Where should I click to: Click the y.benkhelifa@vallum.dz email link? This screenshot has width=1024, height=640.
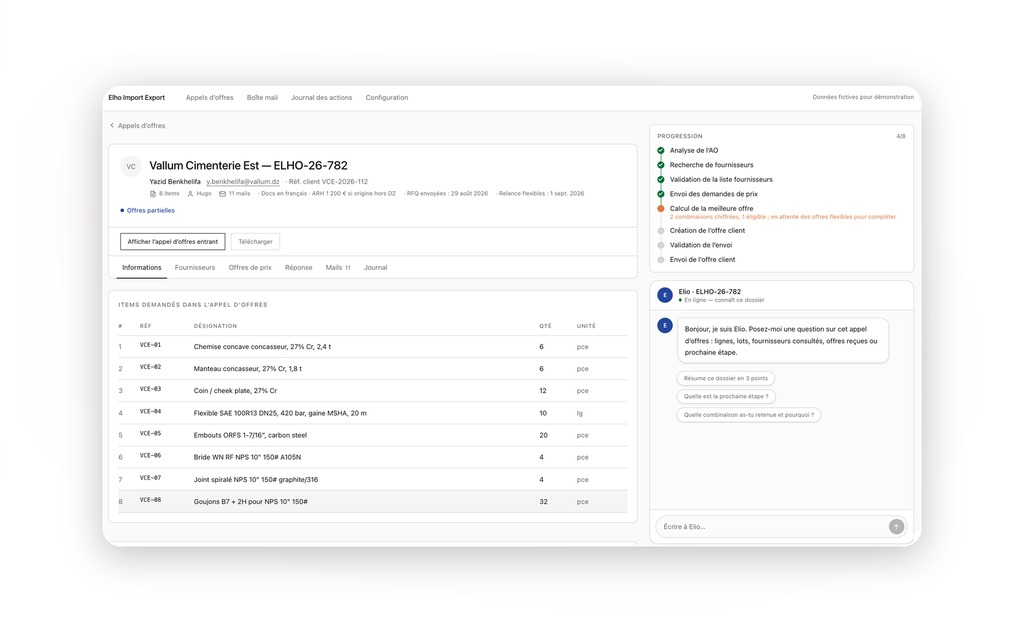243,182
